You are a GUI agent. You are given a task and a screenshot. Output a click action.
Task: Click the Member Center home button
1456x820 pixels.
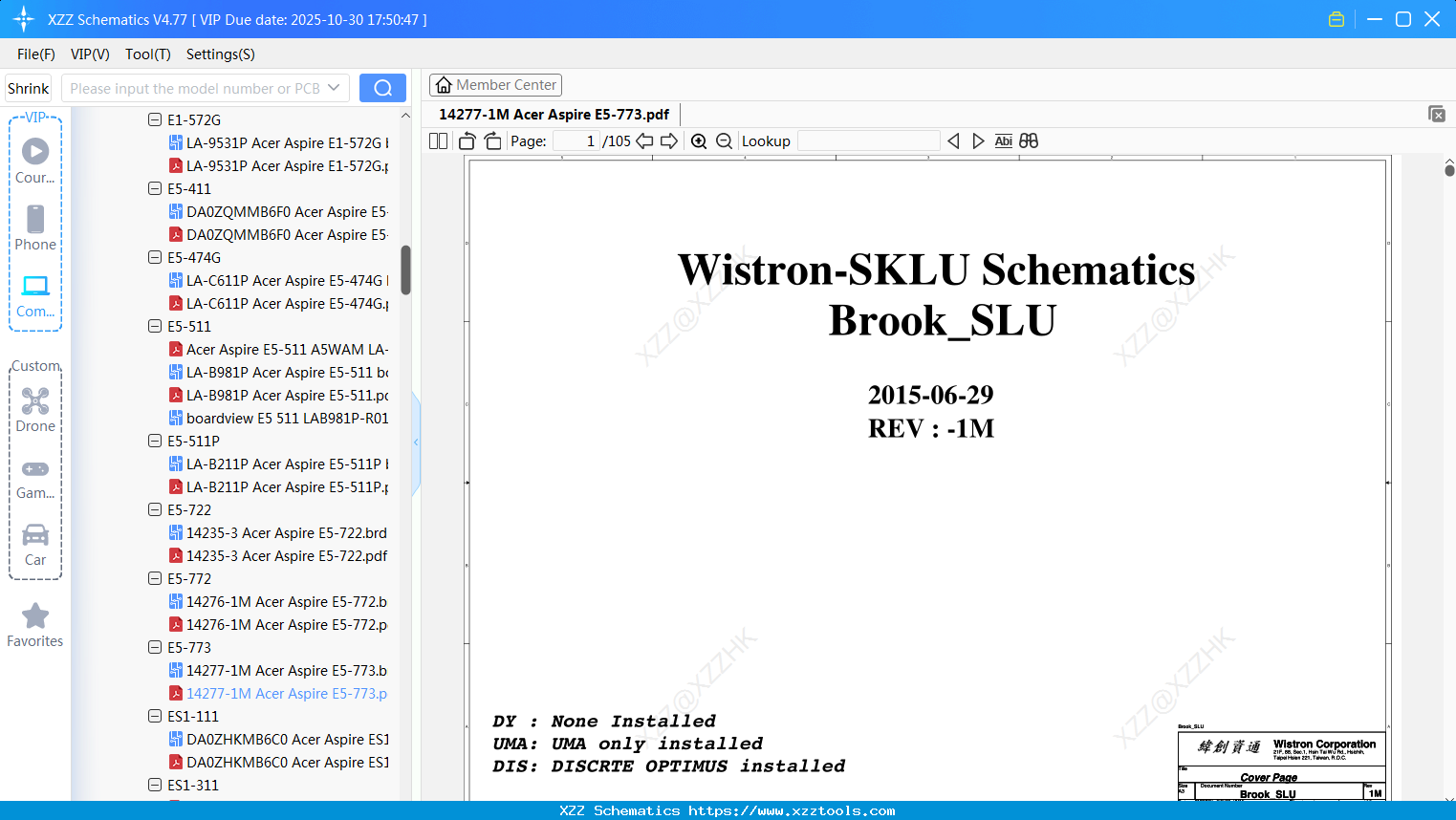click(495, 85)
